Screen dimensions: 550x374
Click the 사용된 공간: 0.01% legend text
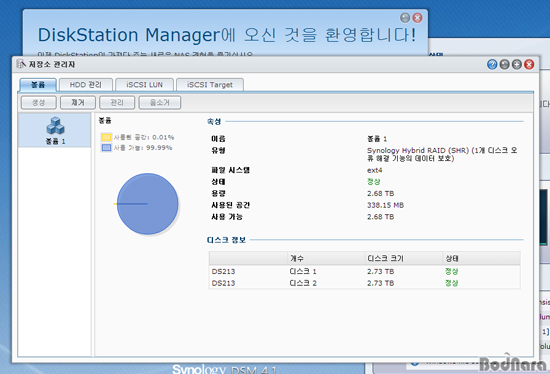144,137
